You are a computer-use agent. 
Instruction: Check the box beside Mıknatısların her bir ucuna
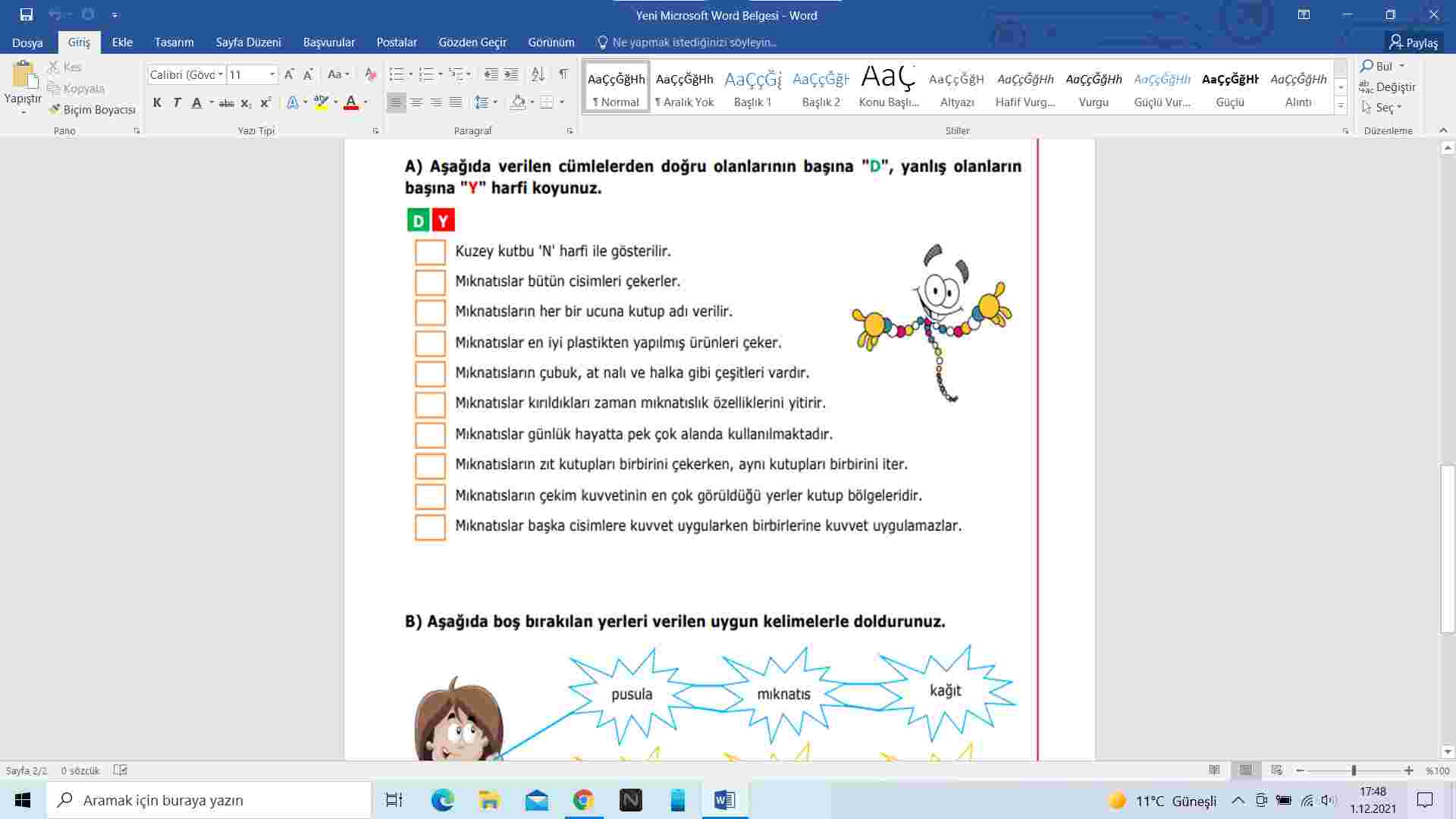(x=430, y=312)
